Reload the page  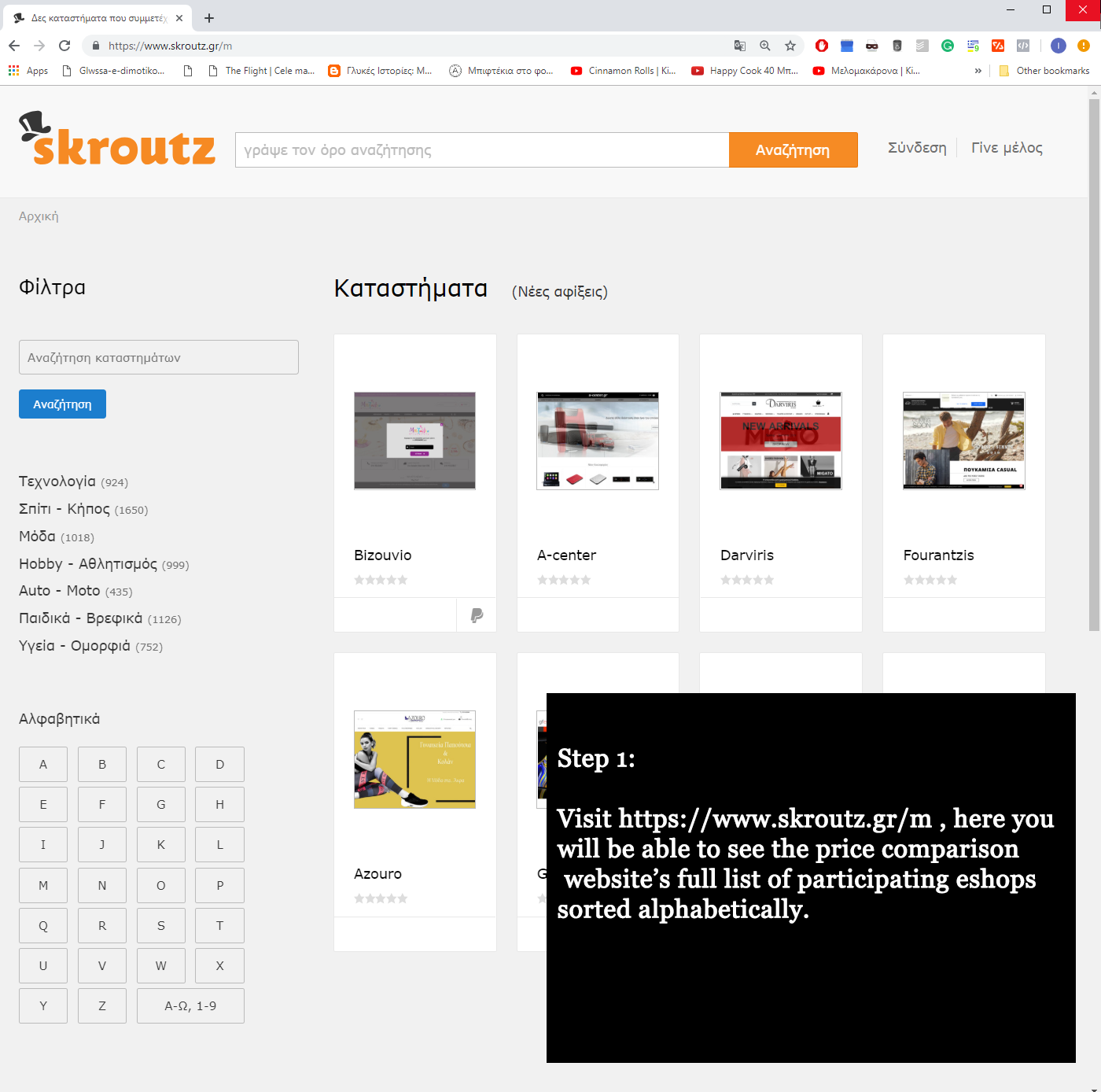64,46
